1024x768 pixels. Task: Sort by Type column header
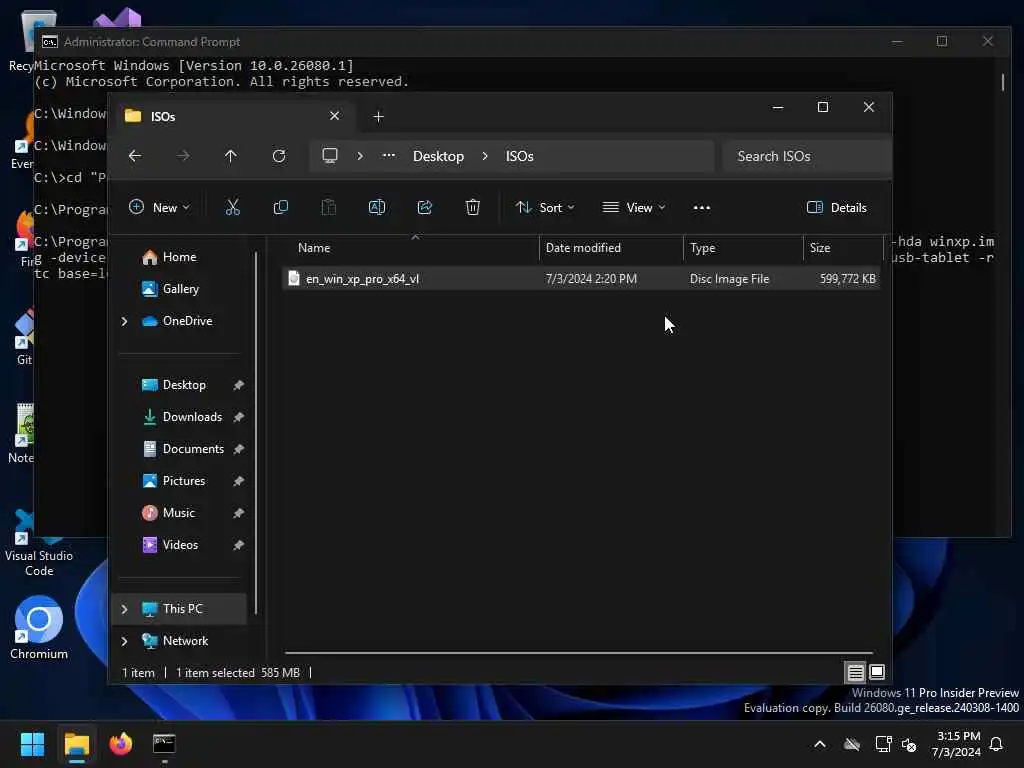[x=743, y=248]
